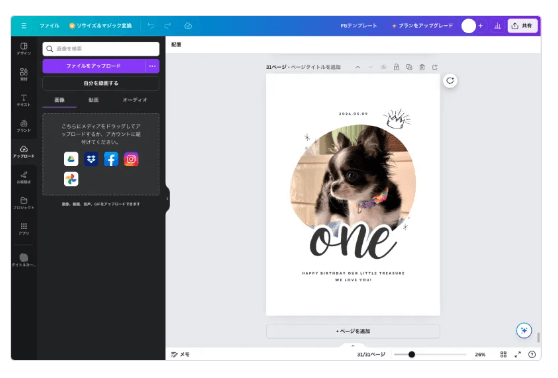Enter fullscreen presentation mode

(518, 355)
